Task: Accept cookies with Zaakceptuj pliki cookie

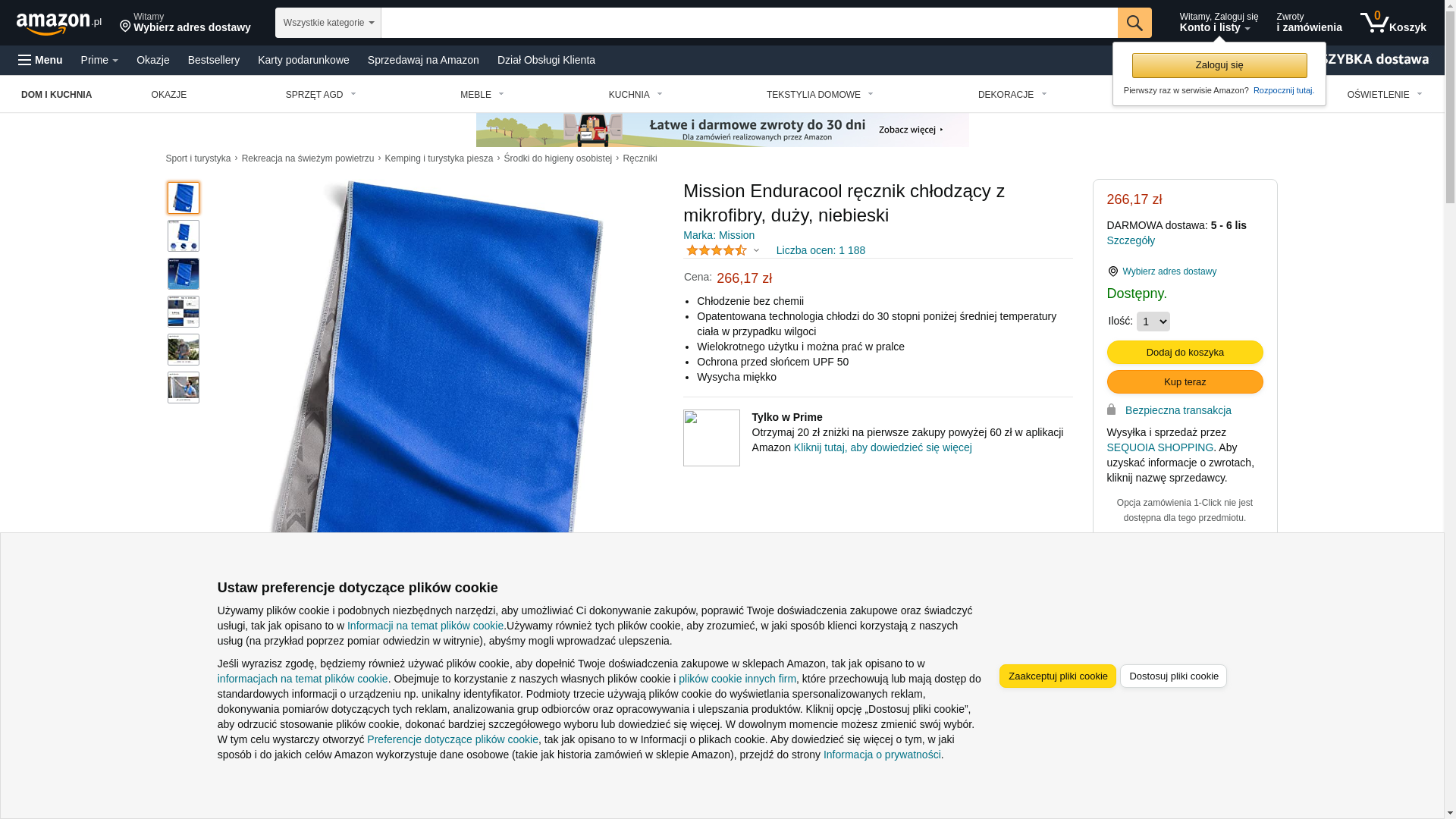Action: pyautogui.click(x=1058, y=676)
